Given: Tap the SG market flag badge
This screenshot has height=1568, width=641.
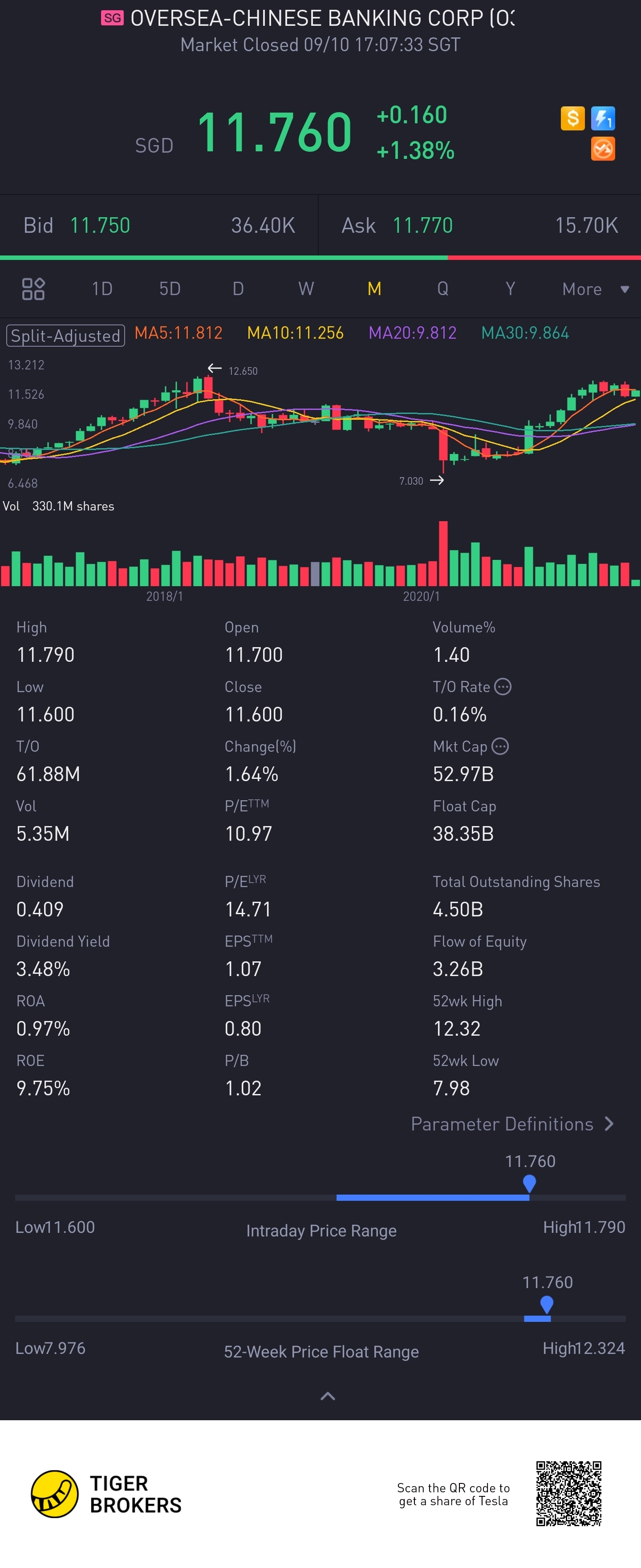Looking at the screenshot, I should [x=112, y=18].
